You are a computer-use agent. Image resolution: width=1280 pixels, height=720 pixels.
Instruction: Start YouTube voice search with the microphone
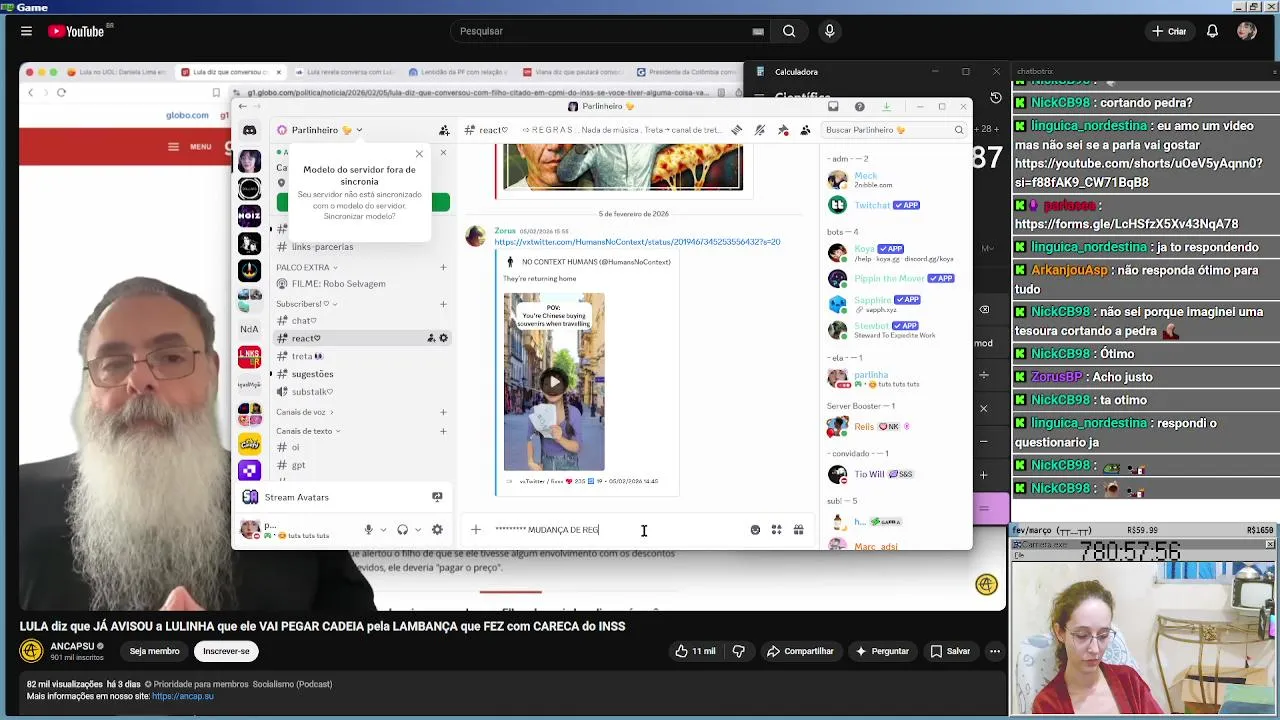(x=829, y=31)
